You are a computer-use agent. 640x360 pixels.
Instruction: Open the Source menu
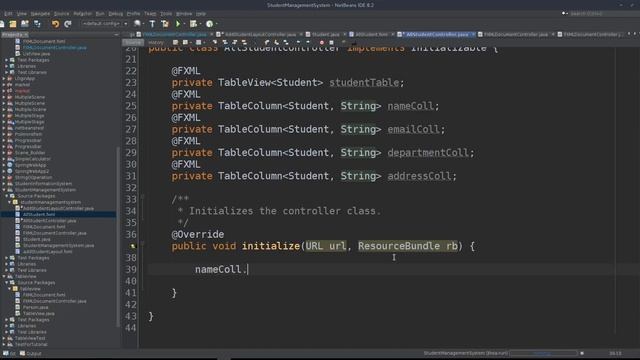click(x=62, y=13)
